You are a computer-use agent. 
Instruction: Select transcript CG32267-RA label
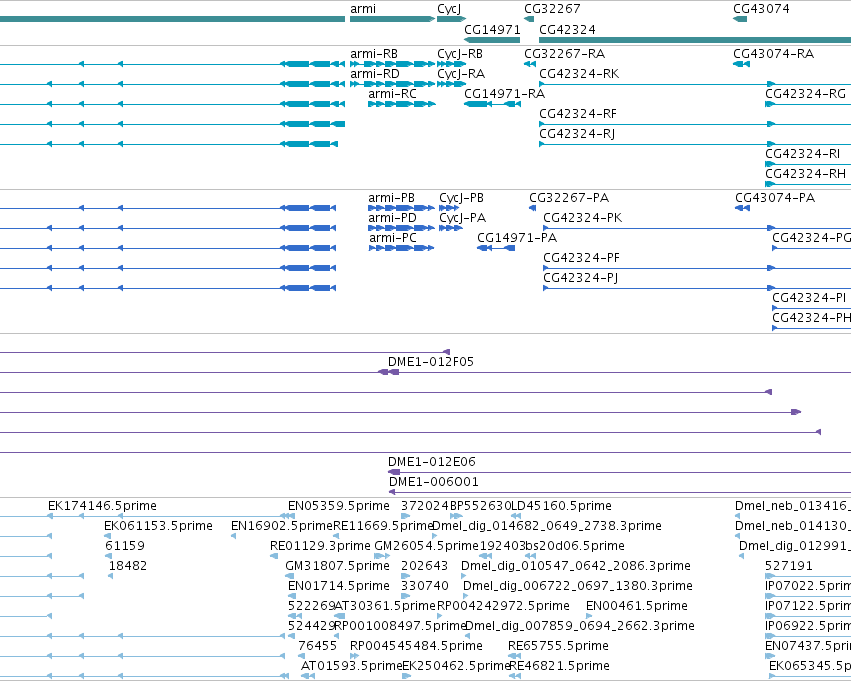click(564, 54)
